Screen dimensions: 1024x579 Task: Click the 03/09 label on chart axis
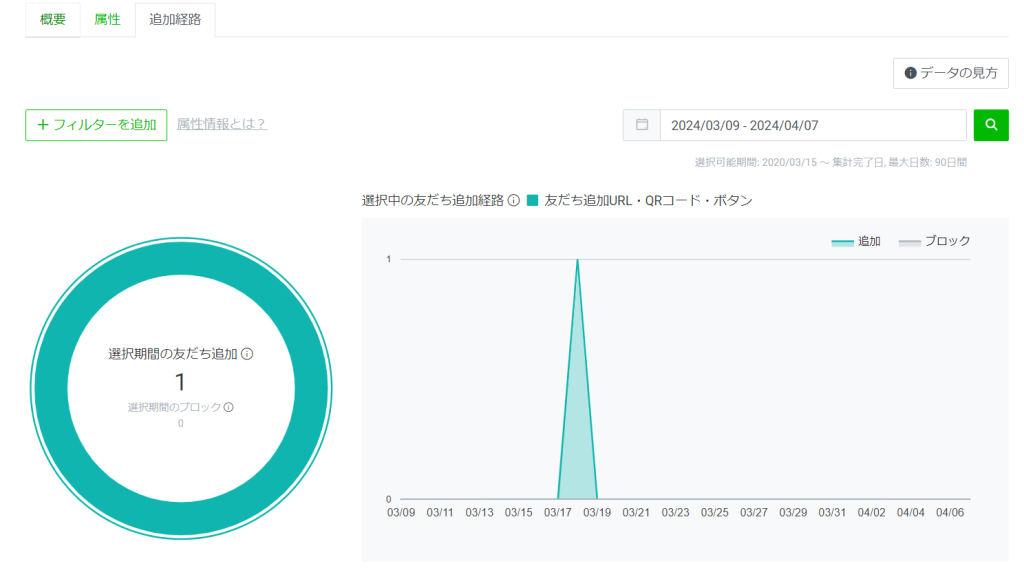point(401,513)
